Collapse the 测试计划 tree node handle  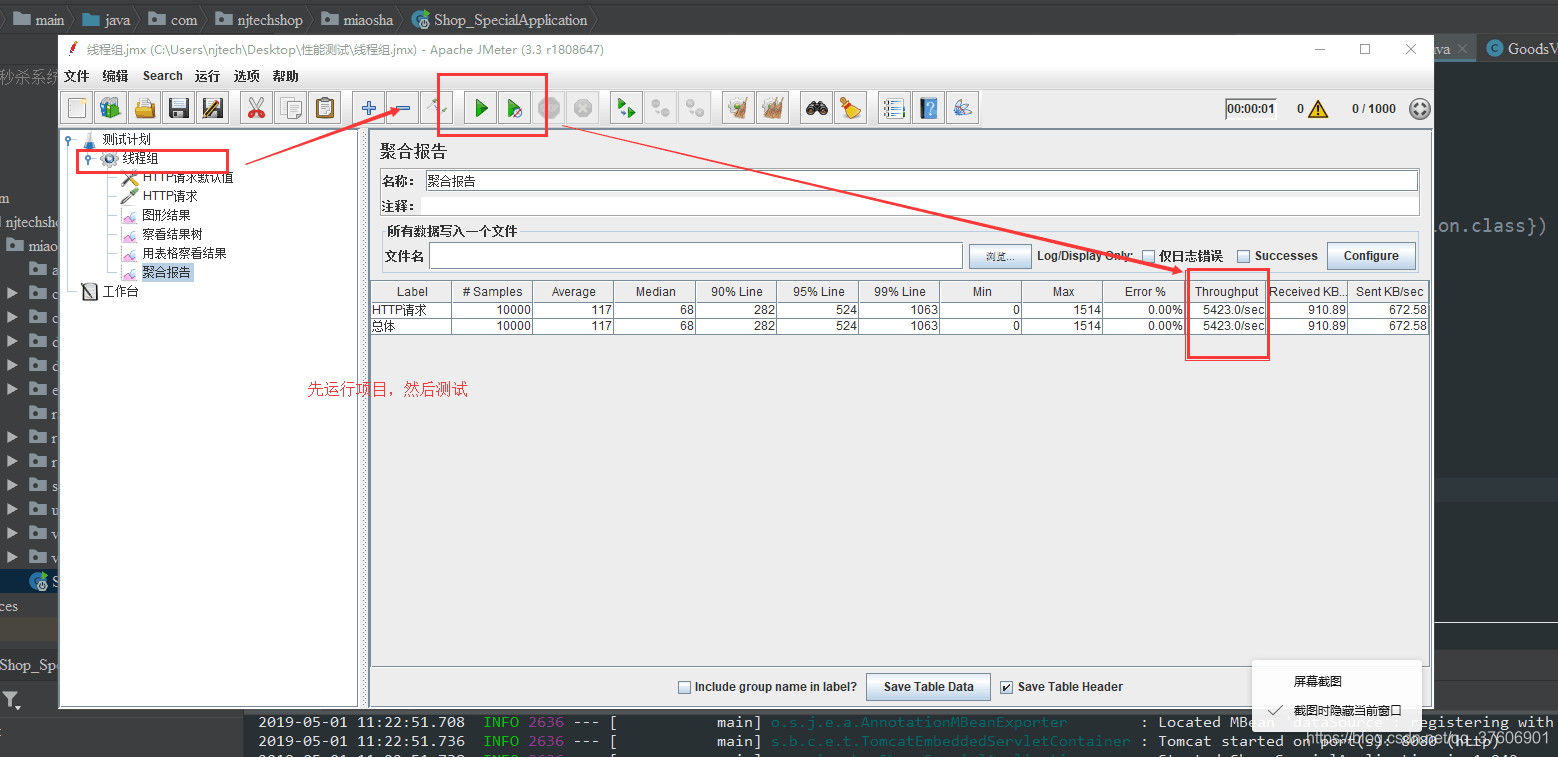pyautogui.click(x=69, y=139)
